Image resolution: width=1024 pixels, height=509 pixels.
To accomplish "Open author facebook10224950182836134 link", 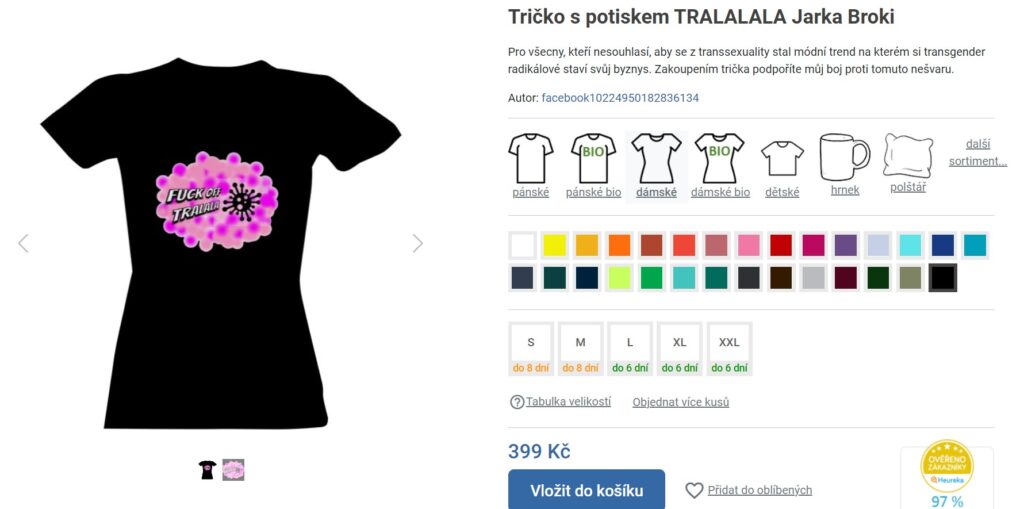I will pos(620,98).
